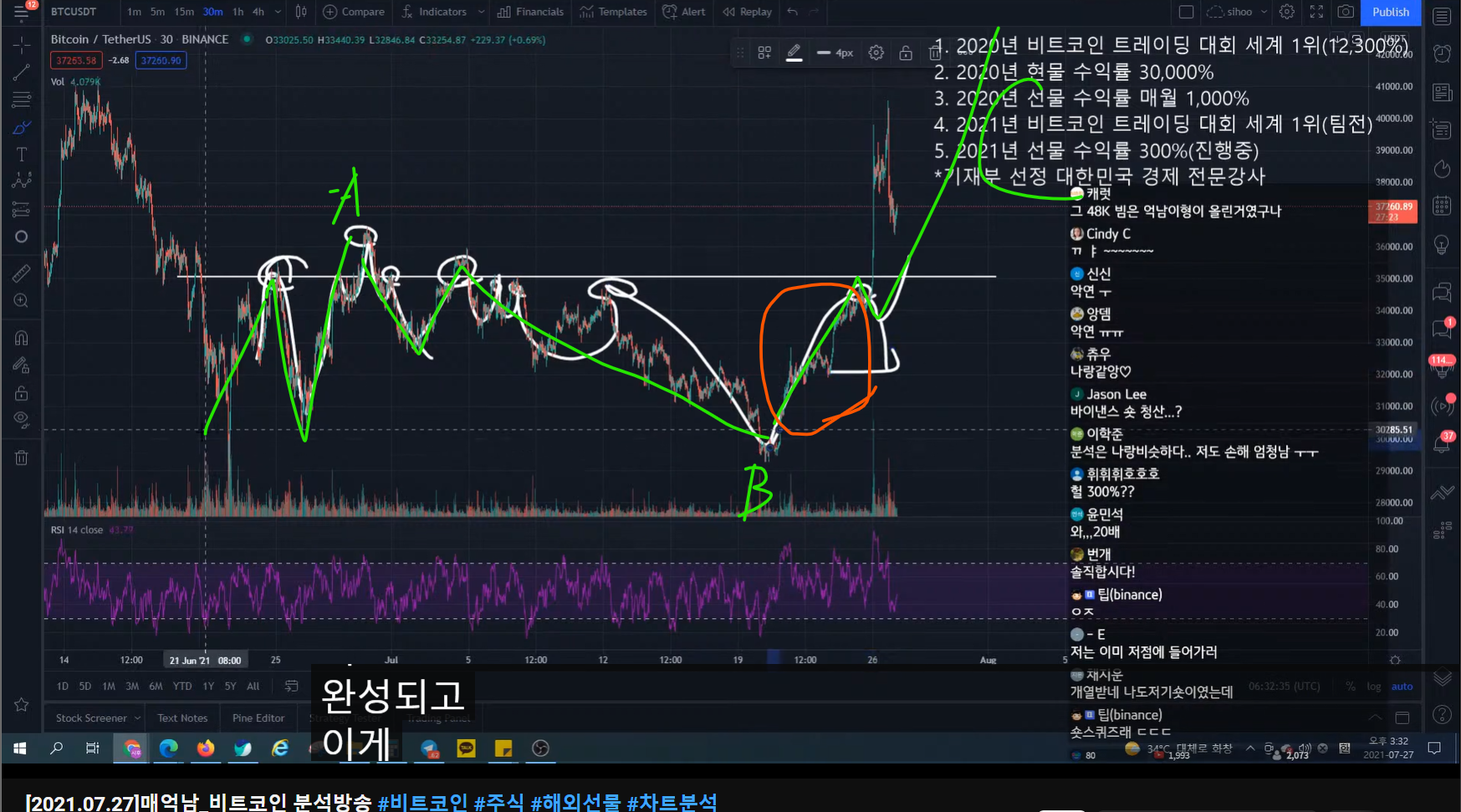Click the Publish button
1461x812 pixels.
click(x=1391, y=12)
